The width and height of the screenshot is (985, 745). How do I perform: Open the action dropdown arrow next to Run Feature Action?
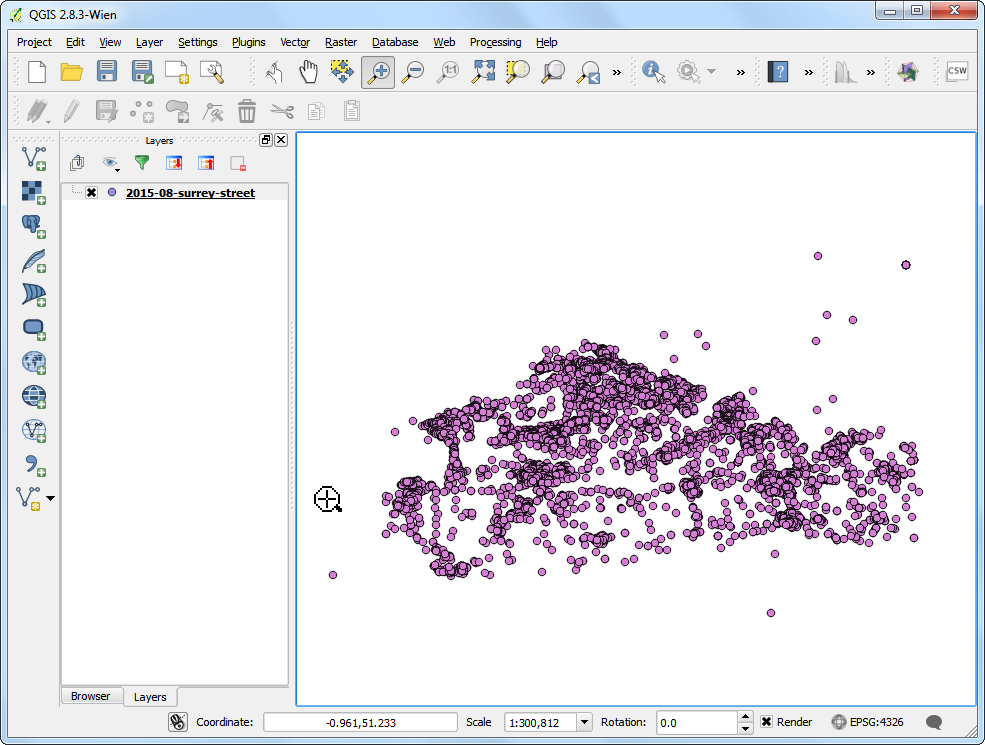(x=712, y=72)
